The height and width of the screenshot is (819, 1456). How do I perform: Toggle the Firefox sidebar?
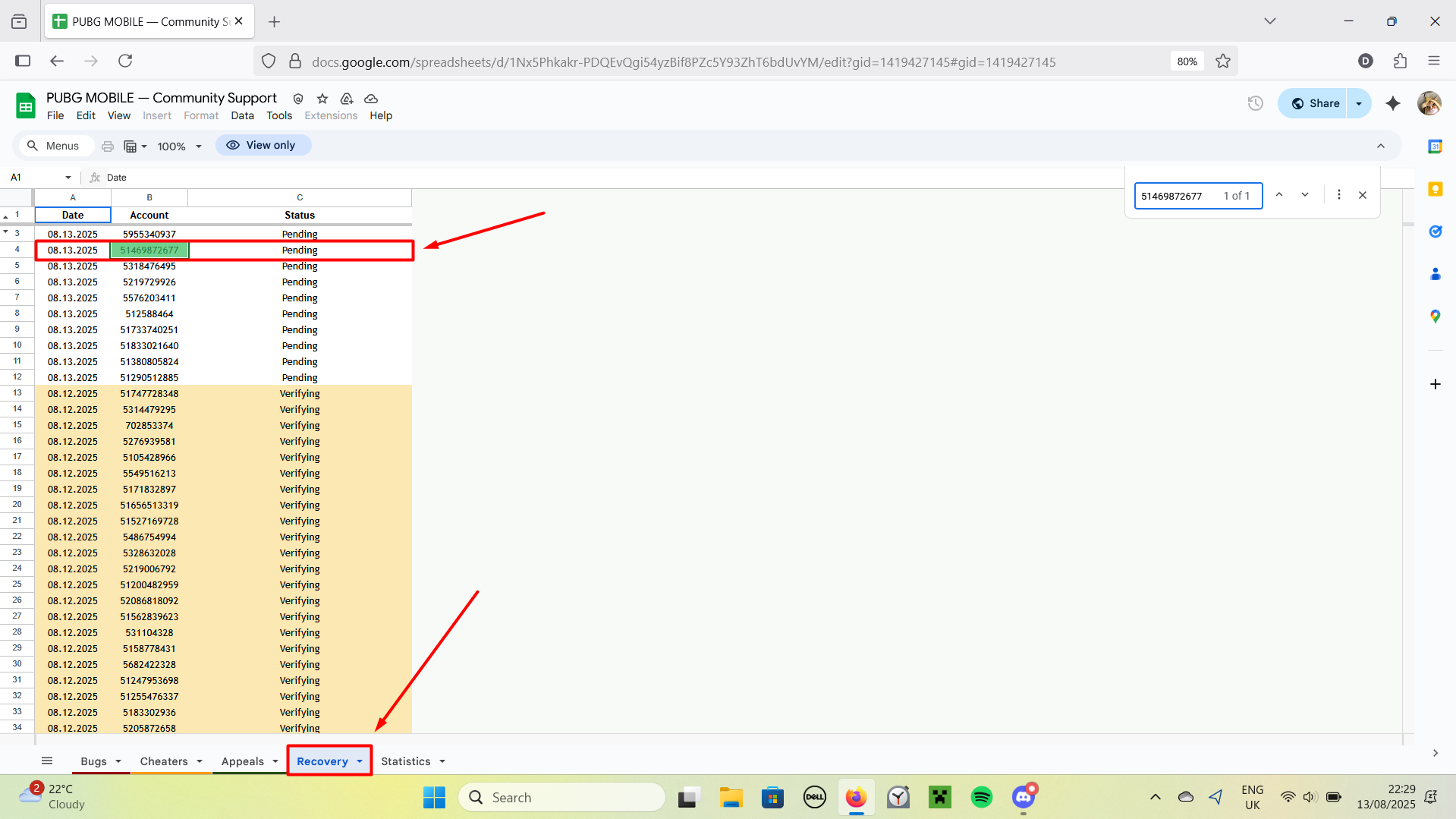23,61
